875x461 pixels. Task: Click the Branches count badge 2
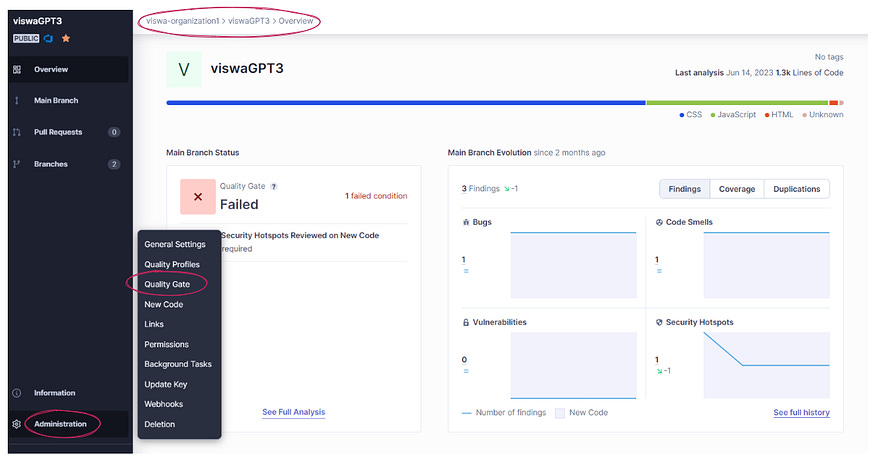pos(114,164)
